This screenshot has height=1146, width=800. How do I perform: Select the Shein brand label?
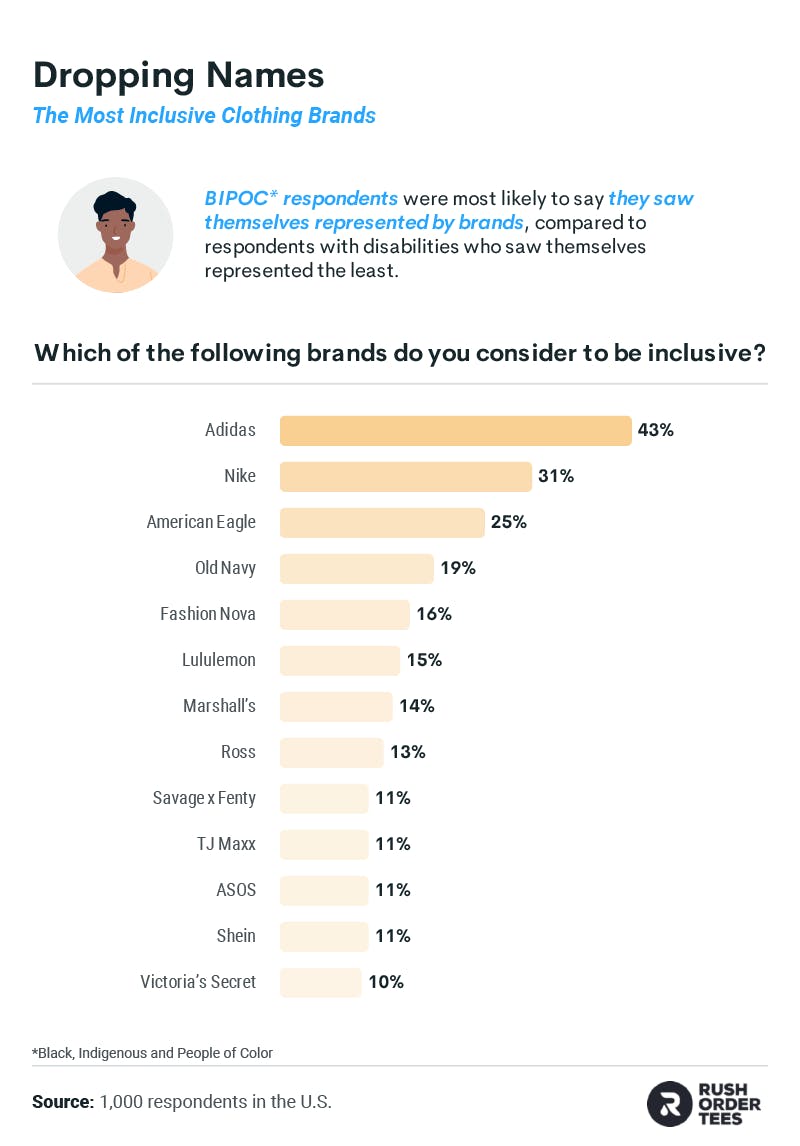[236, 936]
